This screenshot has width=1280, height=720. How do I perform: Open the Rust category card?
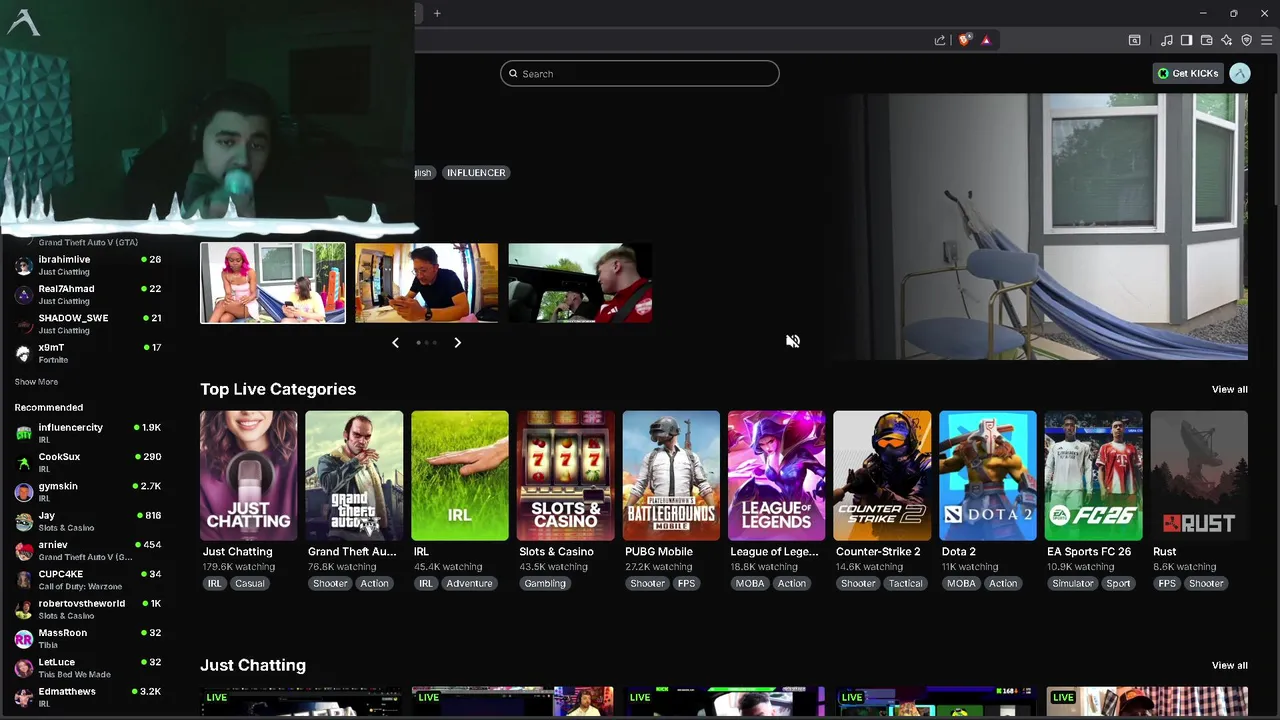(x=1199, y=476)
